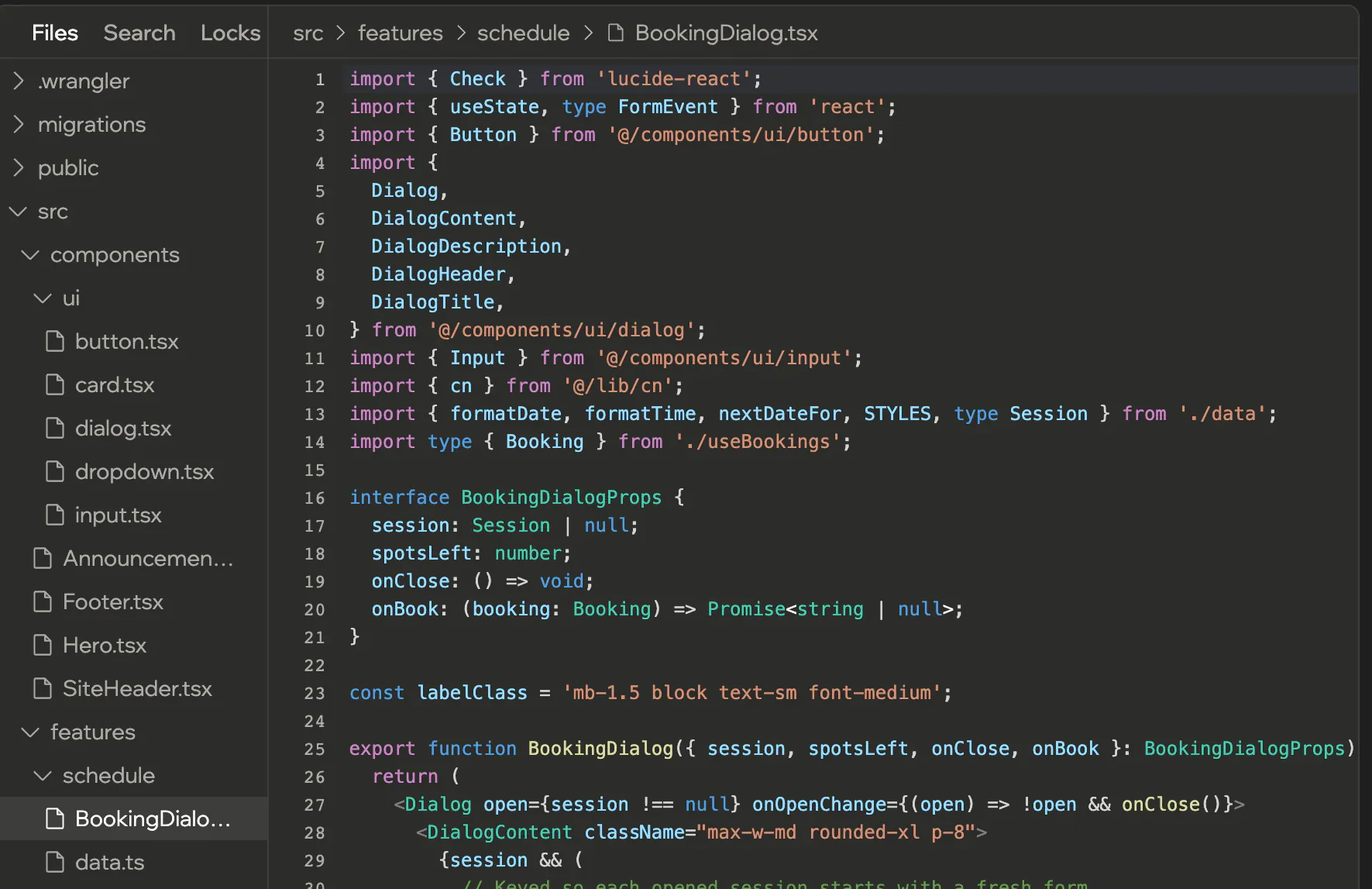Open the Search tab
1372x889 pixels.
[x=139, y=33]
